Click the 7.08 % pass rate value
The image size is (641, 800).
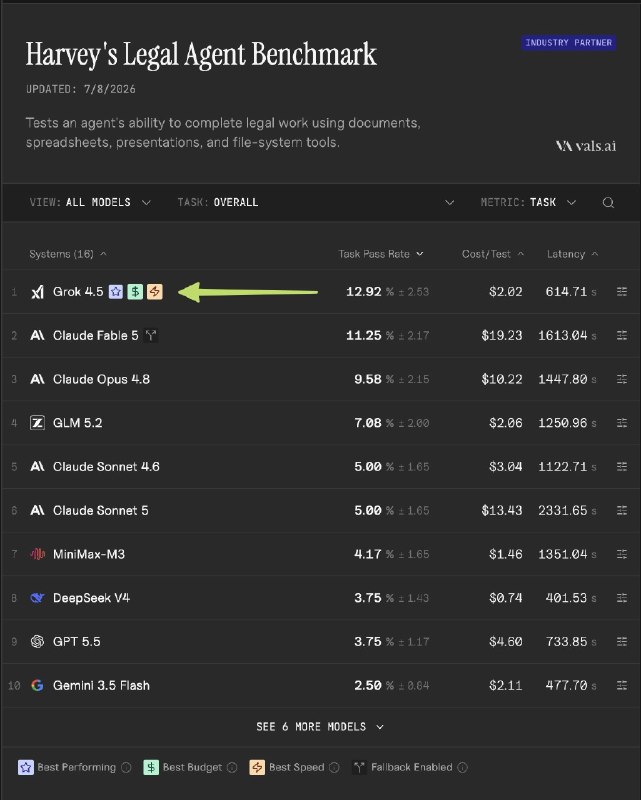pyautogui.click(x=374, y=423)
